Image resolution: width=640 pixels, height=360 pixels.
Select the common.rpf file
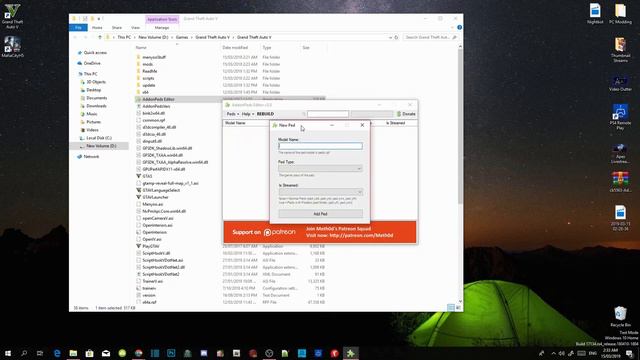click(x=154, y=120)
